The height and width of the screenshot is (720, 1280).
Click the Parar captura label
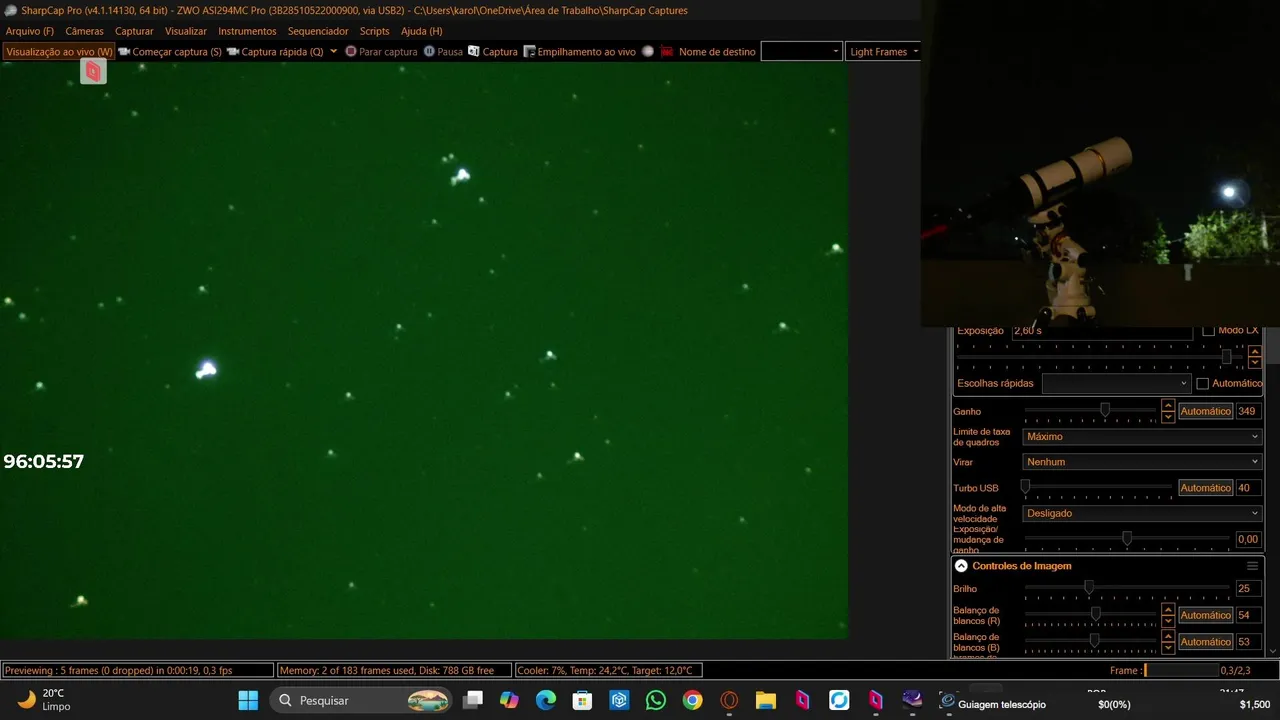coord(388,52)
